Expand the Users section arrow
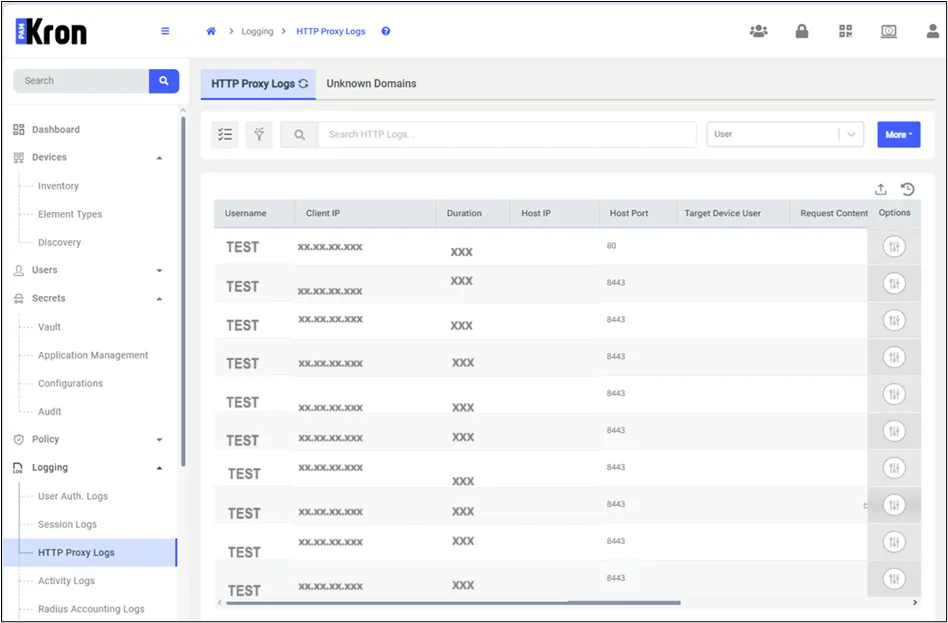 click(159, 270)
